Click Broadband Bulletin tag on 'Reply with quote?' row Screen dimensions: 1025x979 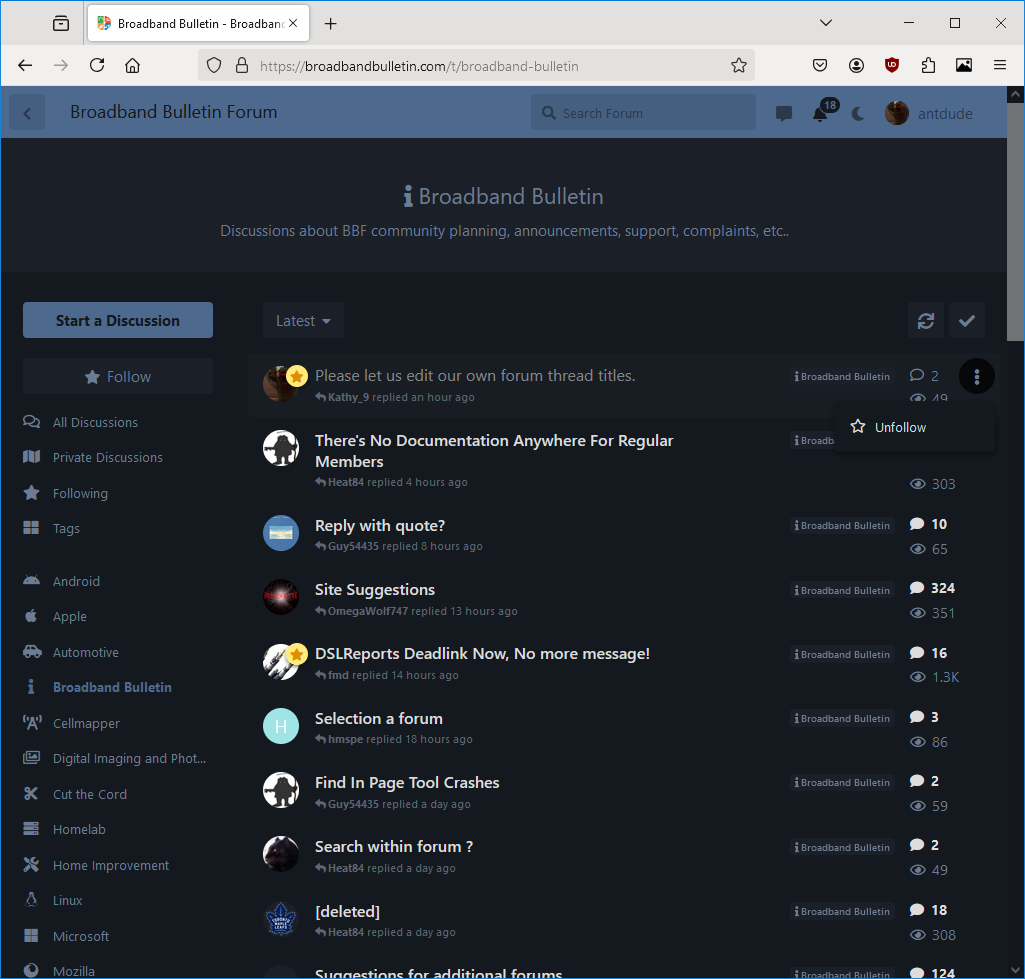(842, 526)
